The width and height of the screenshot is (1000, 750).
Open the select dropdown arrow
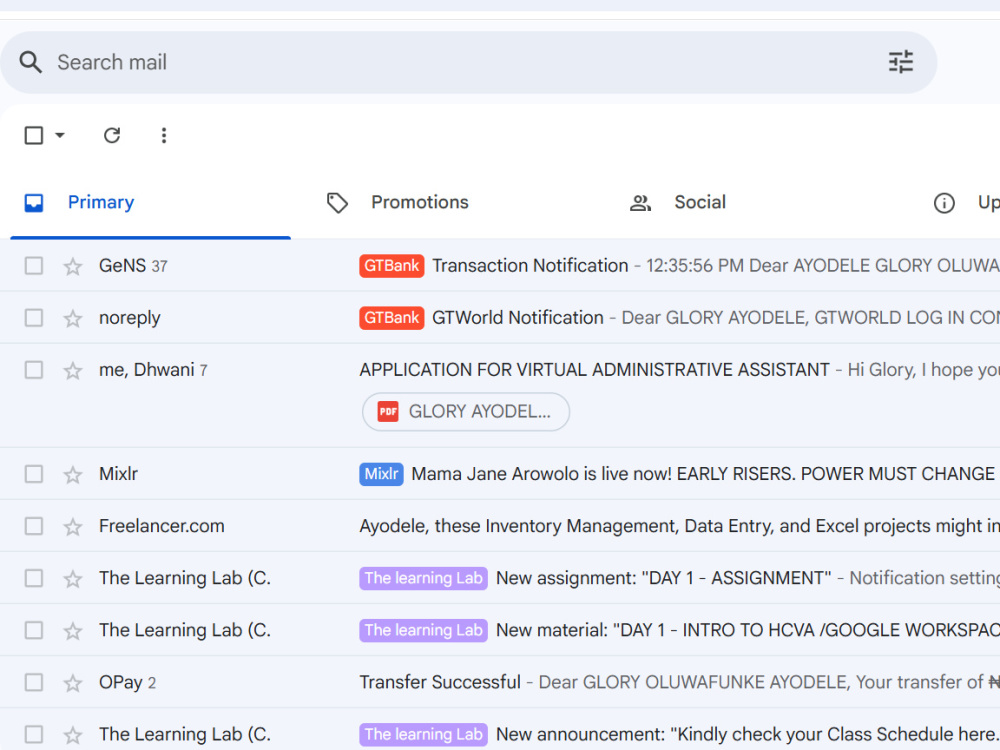[x=60, y=135]
